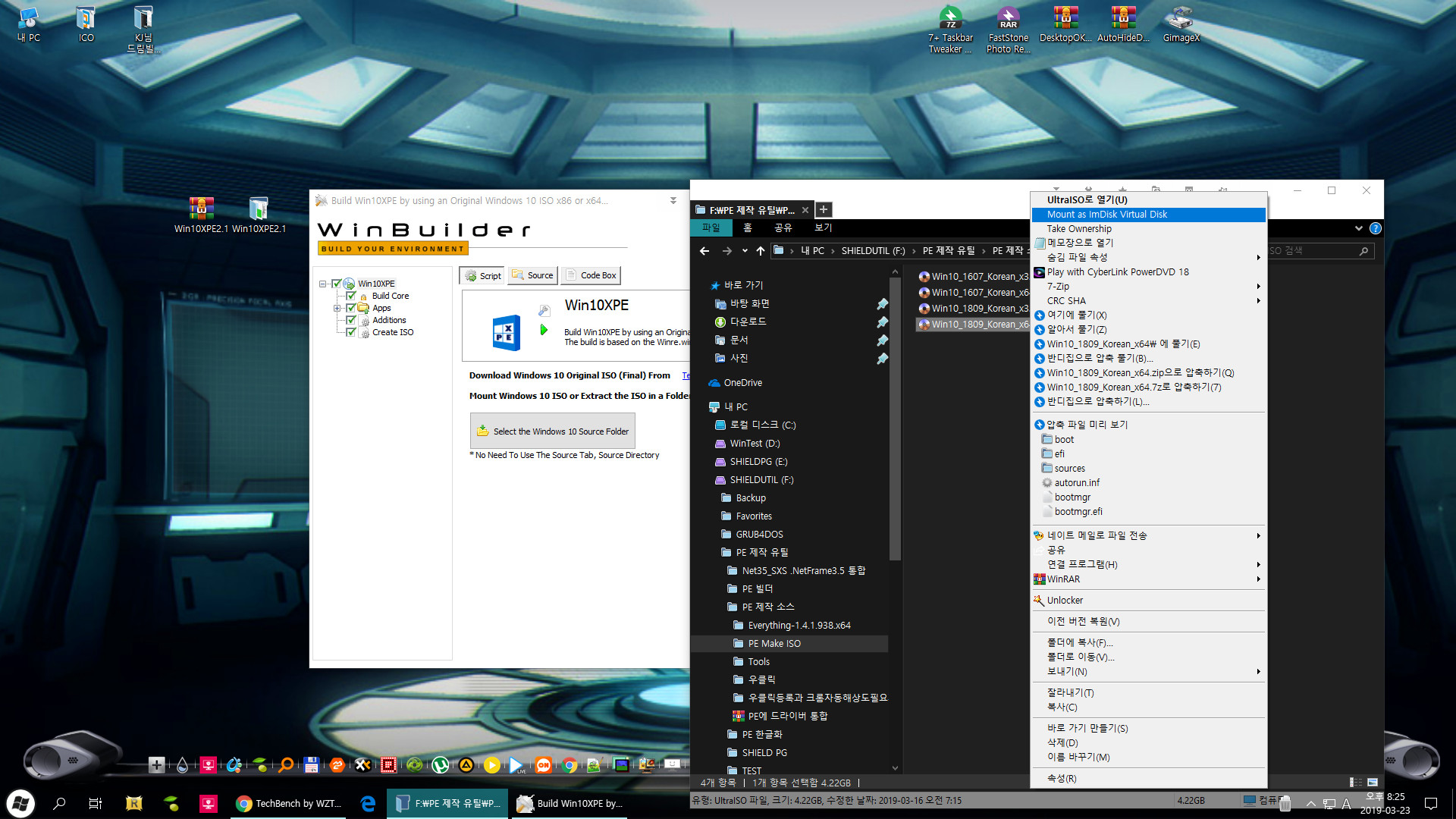Open Edge browser from taskbar
Screen dimensions: 1456x819
click(368, 803)
